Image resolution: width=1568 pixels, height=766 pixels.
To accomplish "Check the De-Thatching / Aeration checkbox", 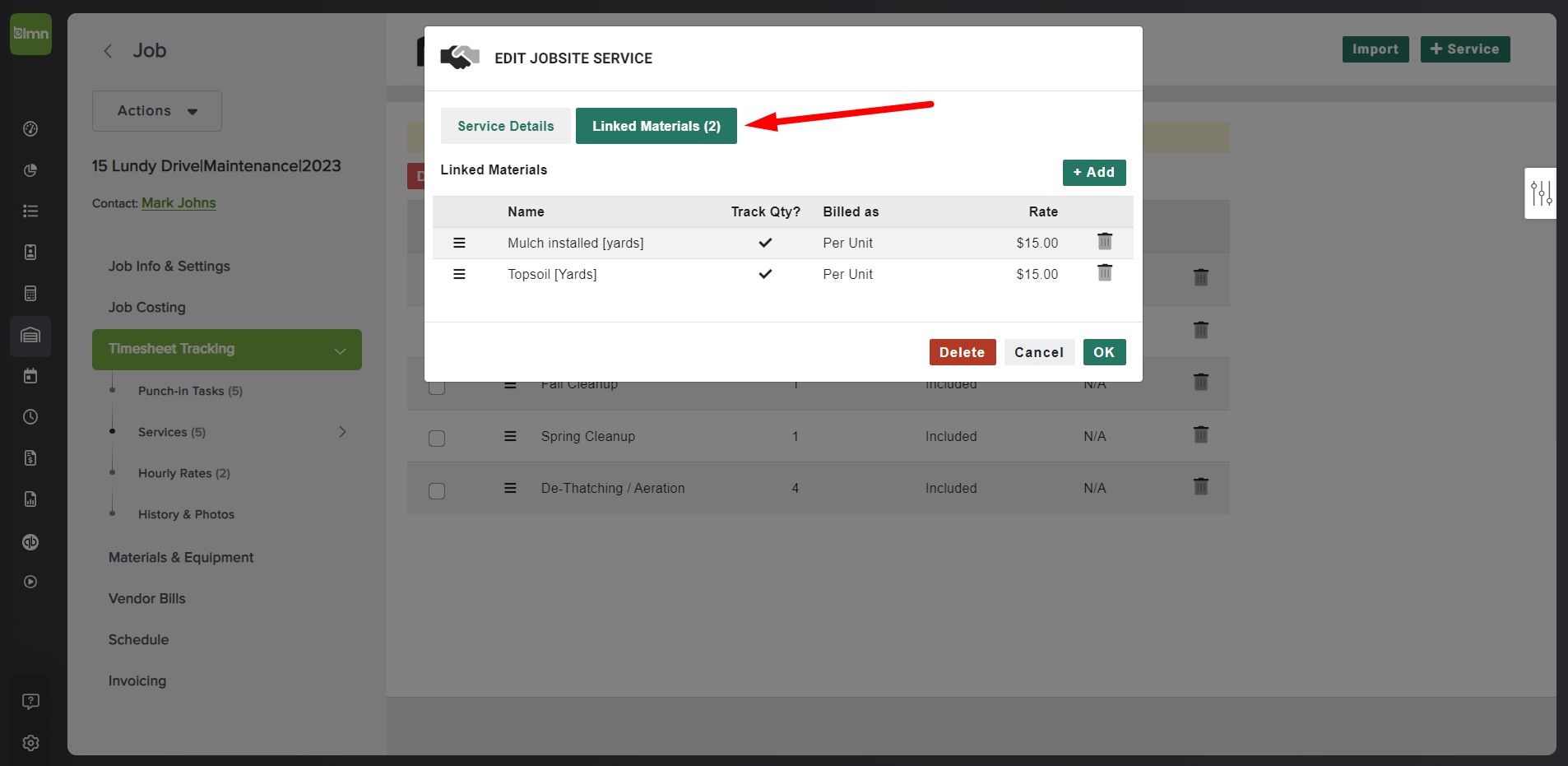I will click(x=437, y=491).
